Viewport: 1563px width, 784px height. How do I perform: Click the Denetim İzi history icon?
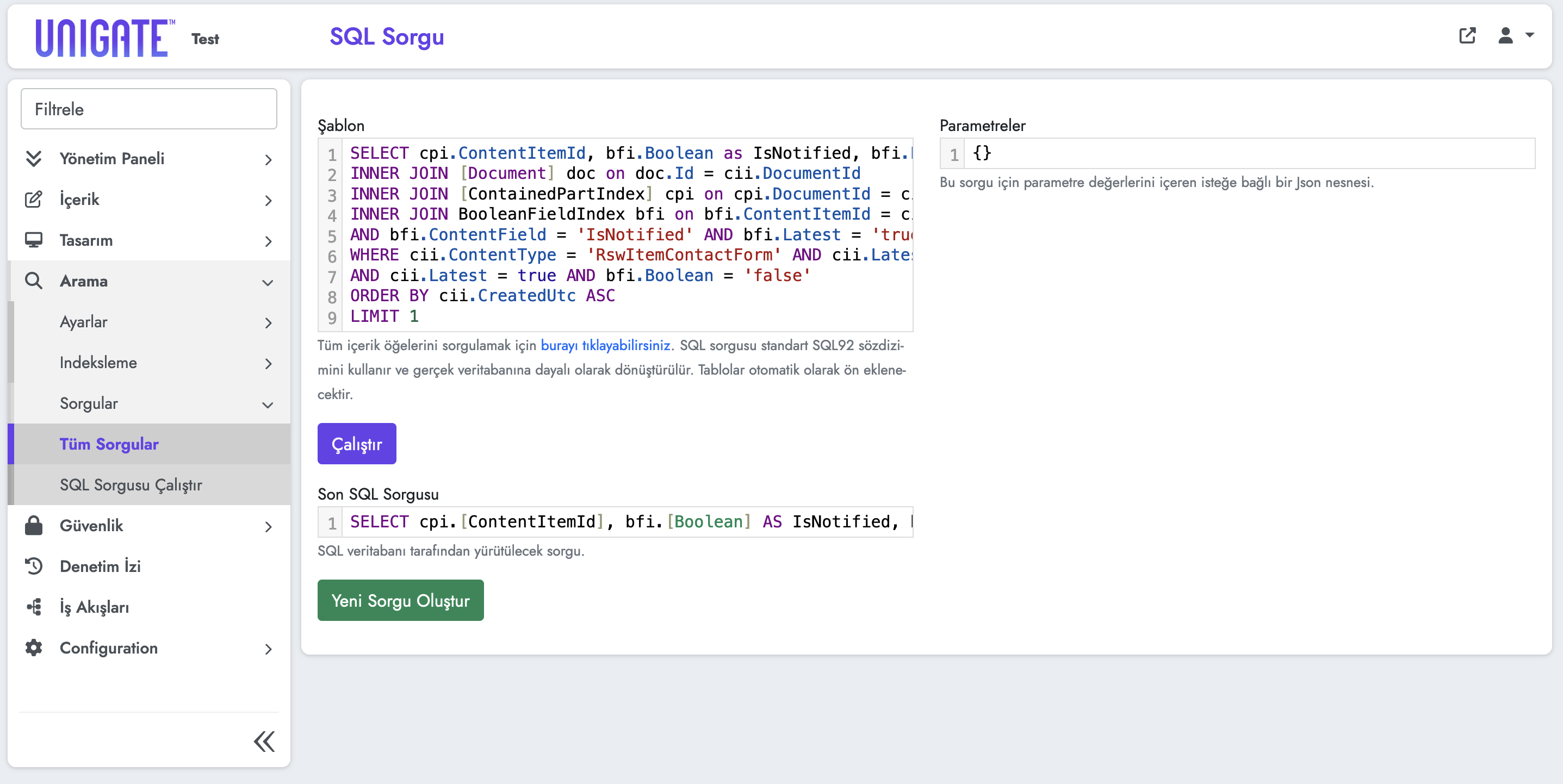[x=34, y=565]
